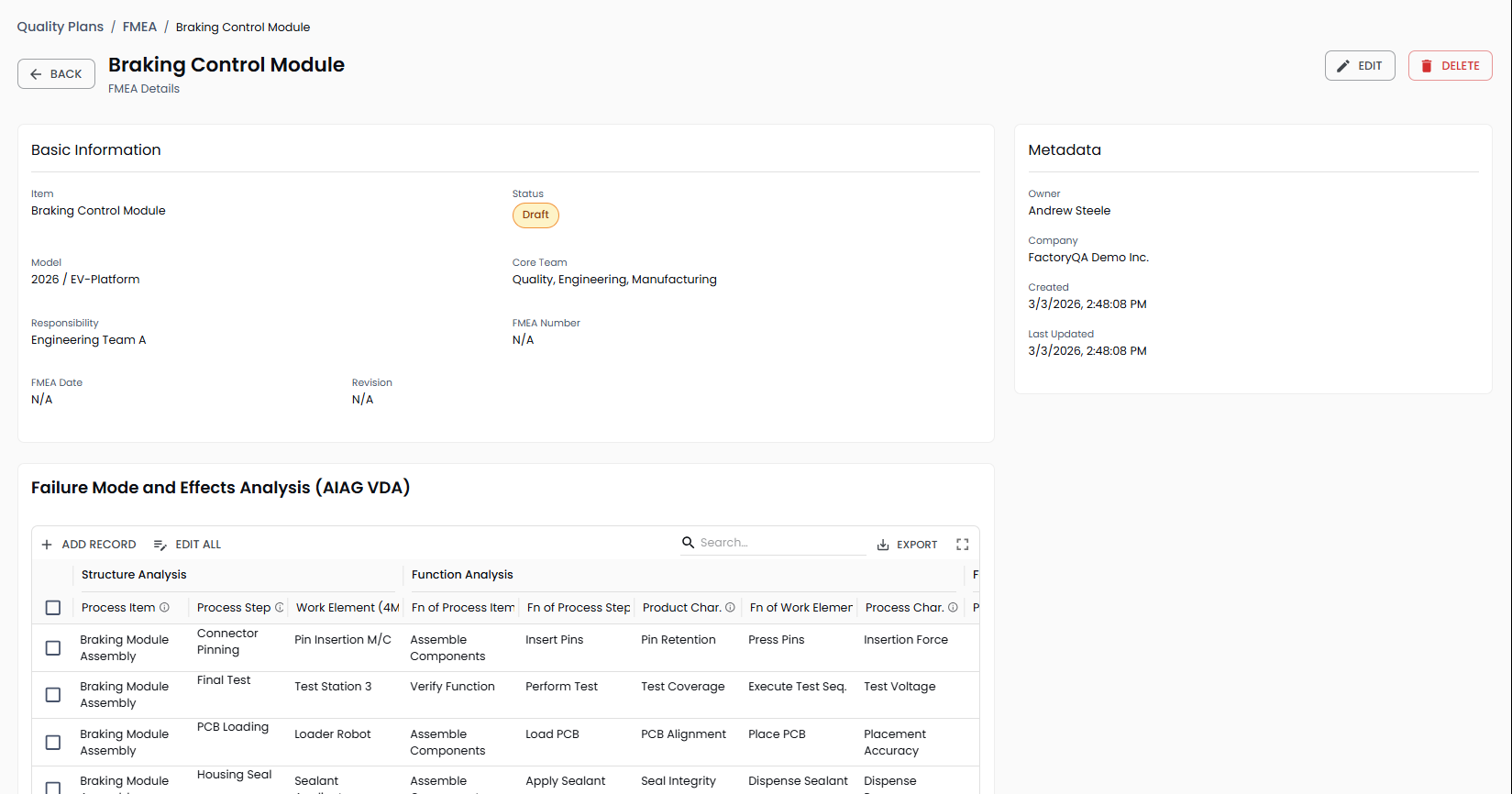Image resolution: width=1512 pixels, height=794 pixels.
Task: Click the info icon next to Product Char.
Action: click(730, 607)
